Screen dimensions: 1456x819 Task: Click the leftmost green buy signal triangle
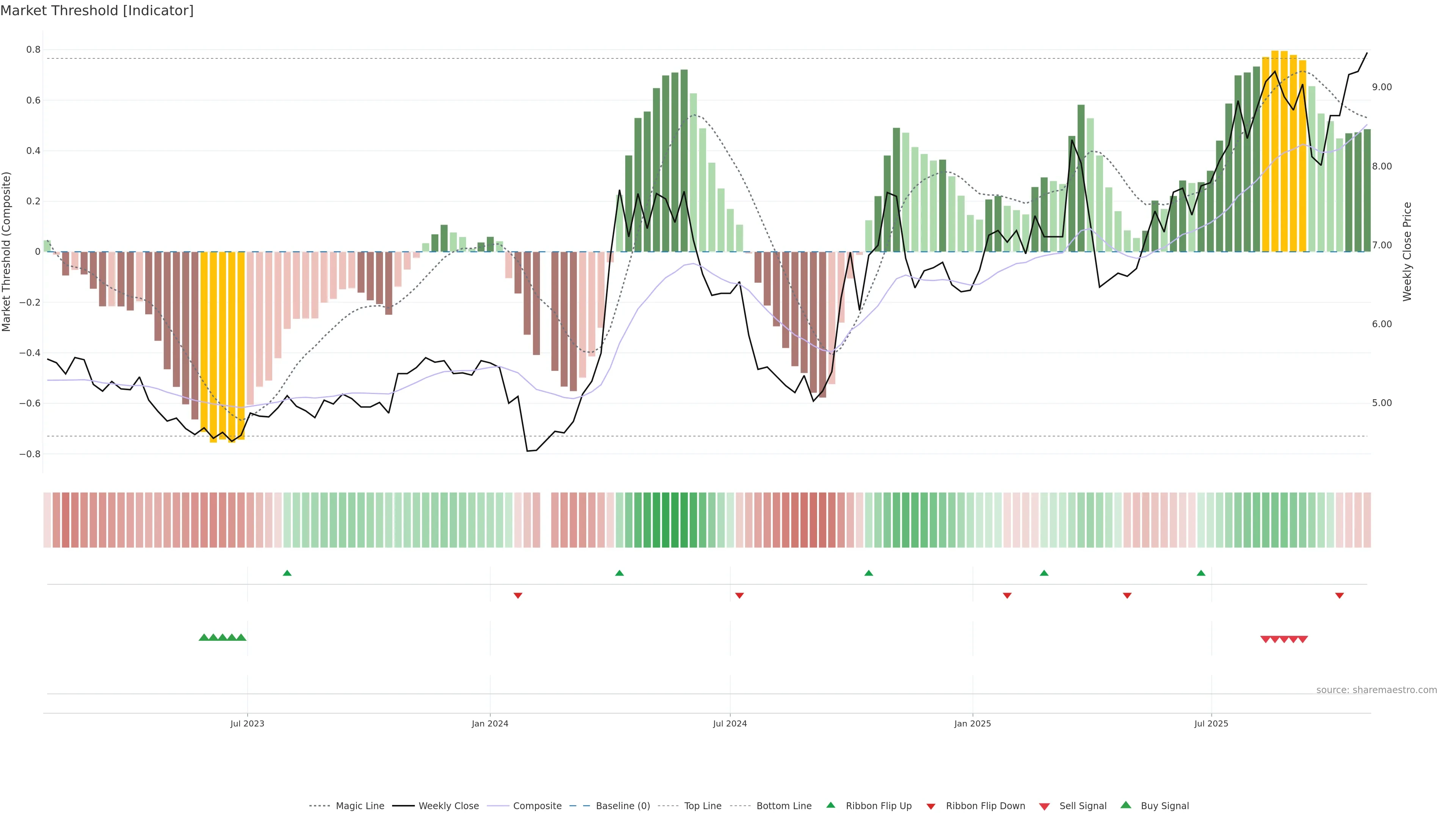(204, 637)
